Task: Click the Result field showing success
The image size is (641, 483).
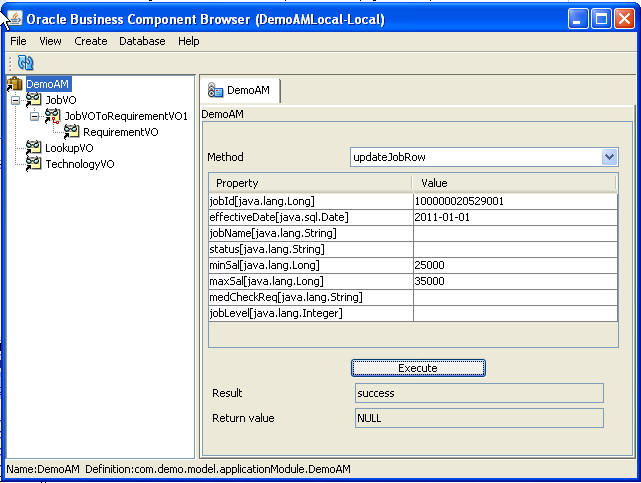Action: tap(479, 393)
